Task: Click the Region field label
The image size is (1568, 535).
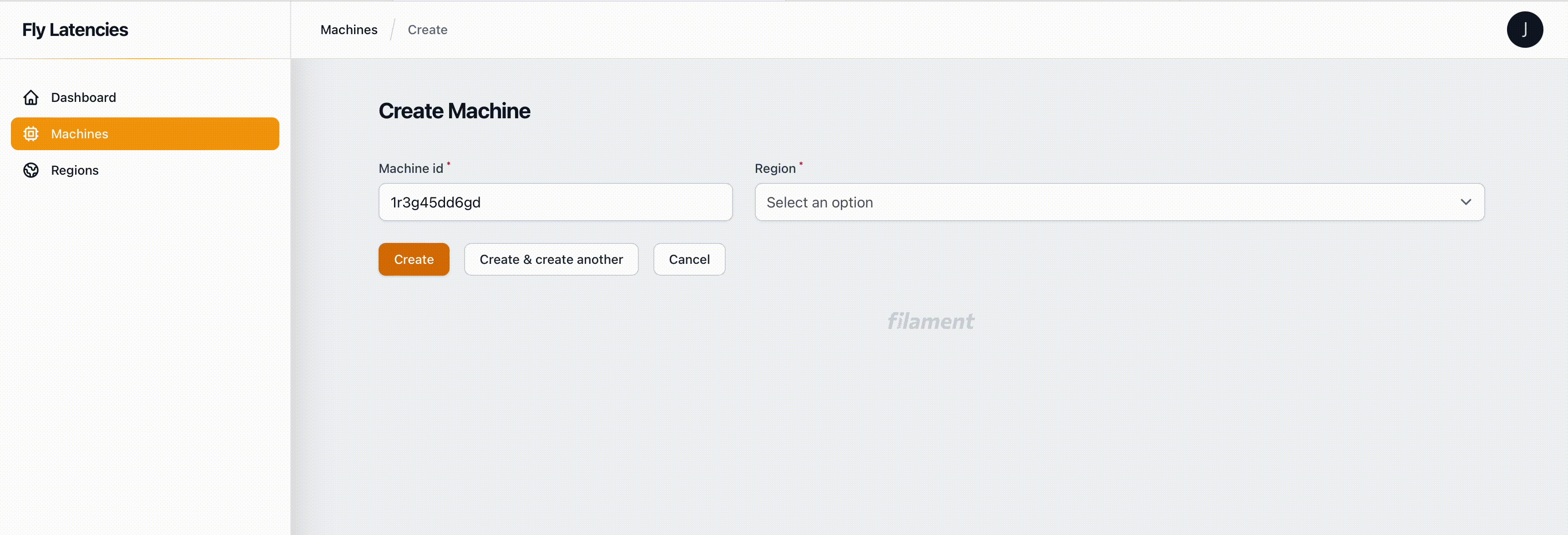Action: [775, 169]
